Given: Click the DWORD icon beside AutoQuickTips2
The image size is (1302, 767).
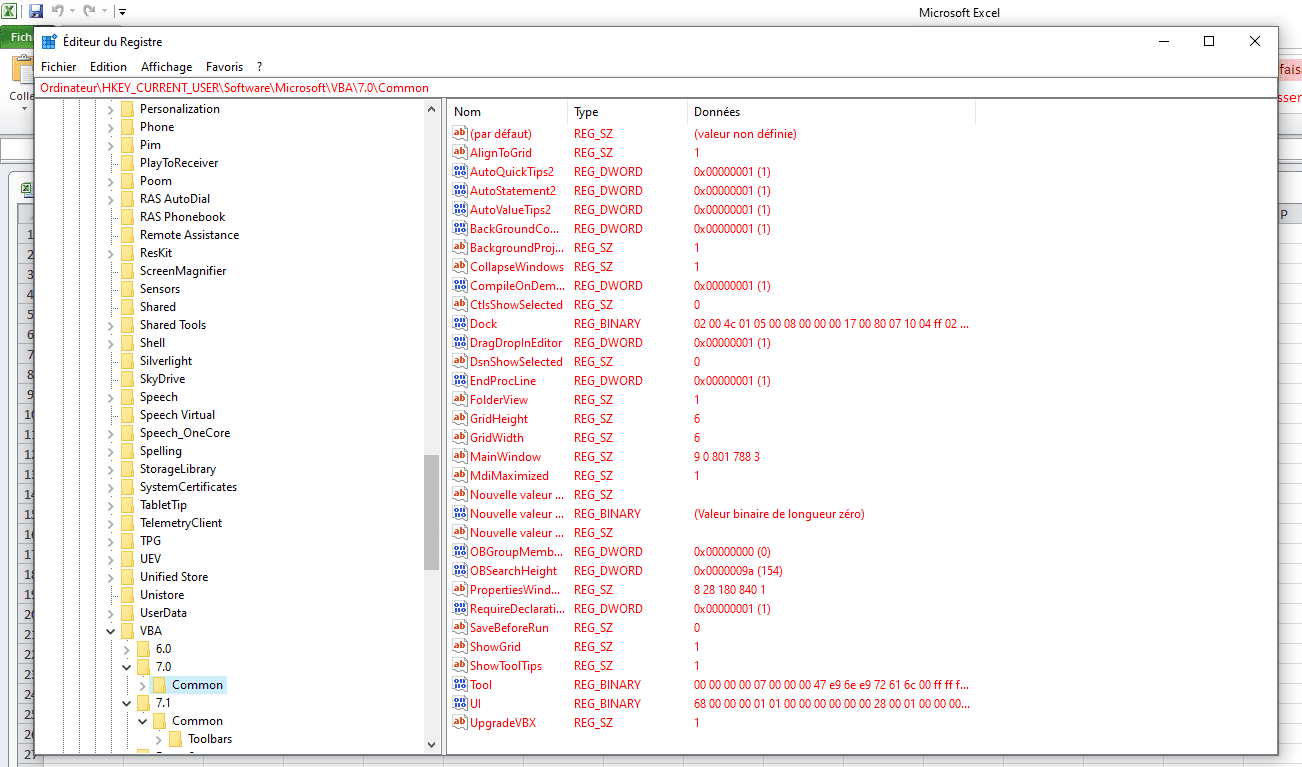Looking at the screenshot, I should (x=460, y=172).
